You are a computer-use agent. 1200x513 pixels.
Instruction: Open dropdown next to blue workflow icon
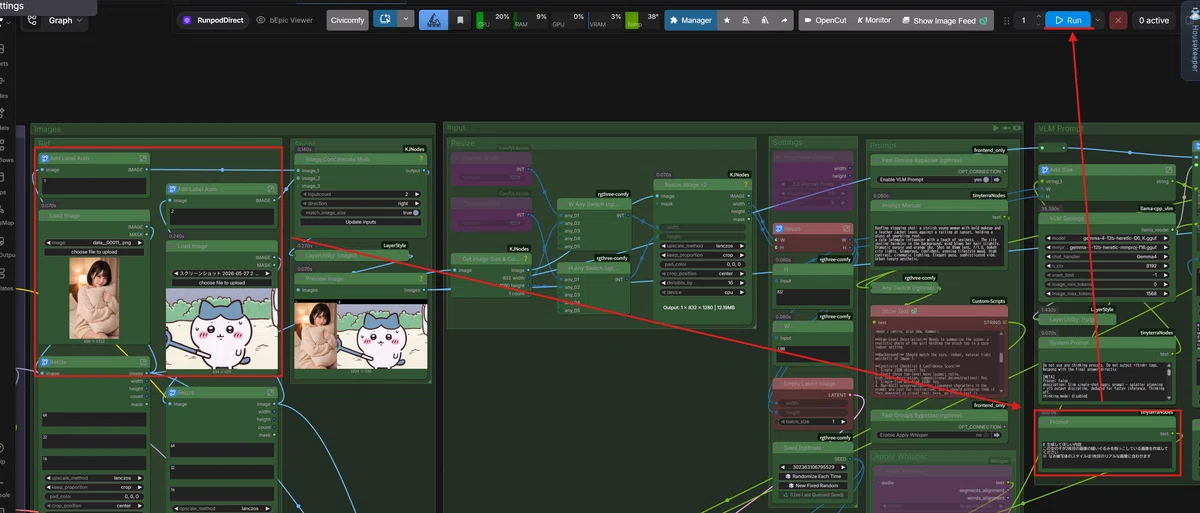pyautogui.click(x=405, y=19)
